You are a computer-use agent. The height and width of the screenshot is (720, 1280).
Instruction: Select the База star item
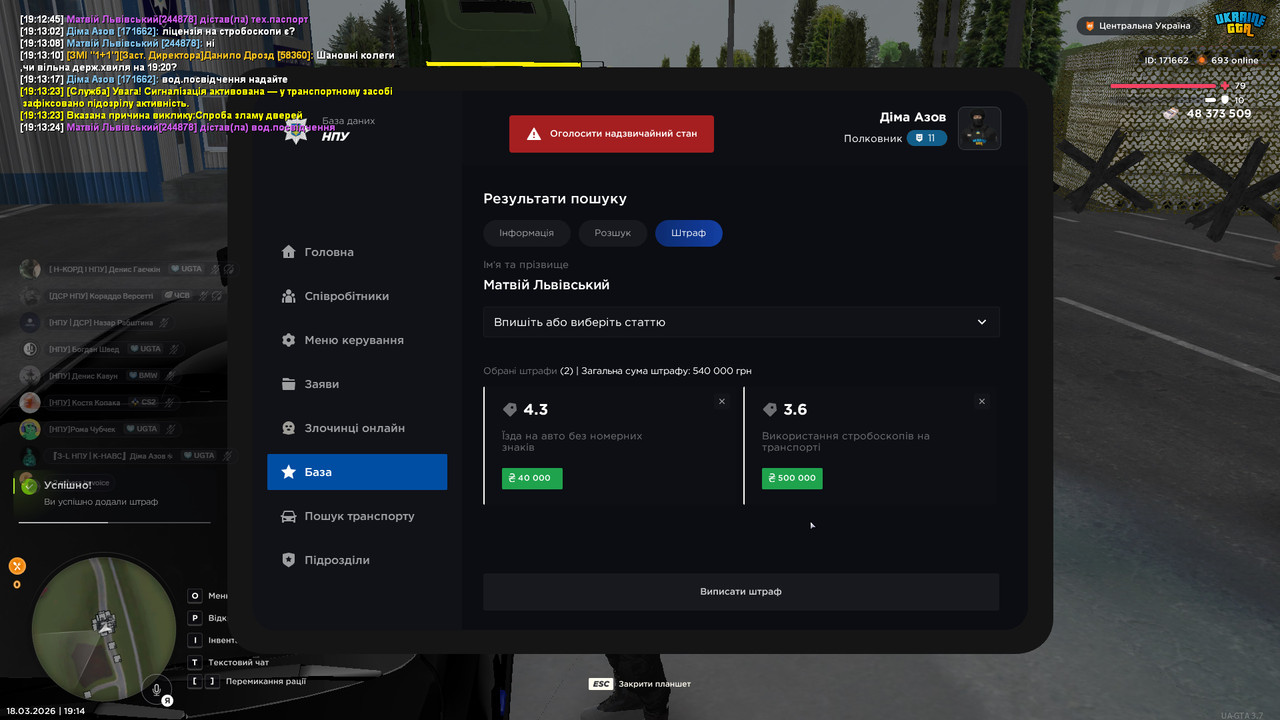click(x=357, y=472)
